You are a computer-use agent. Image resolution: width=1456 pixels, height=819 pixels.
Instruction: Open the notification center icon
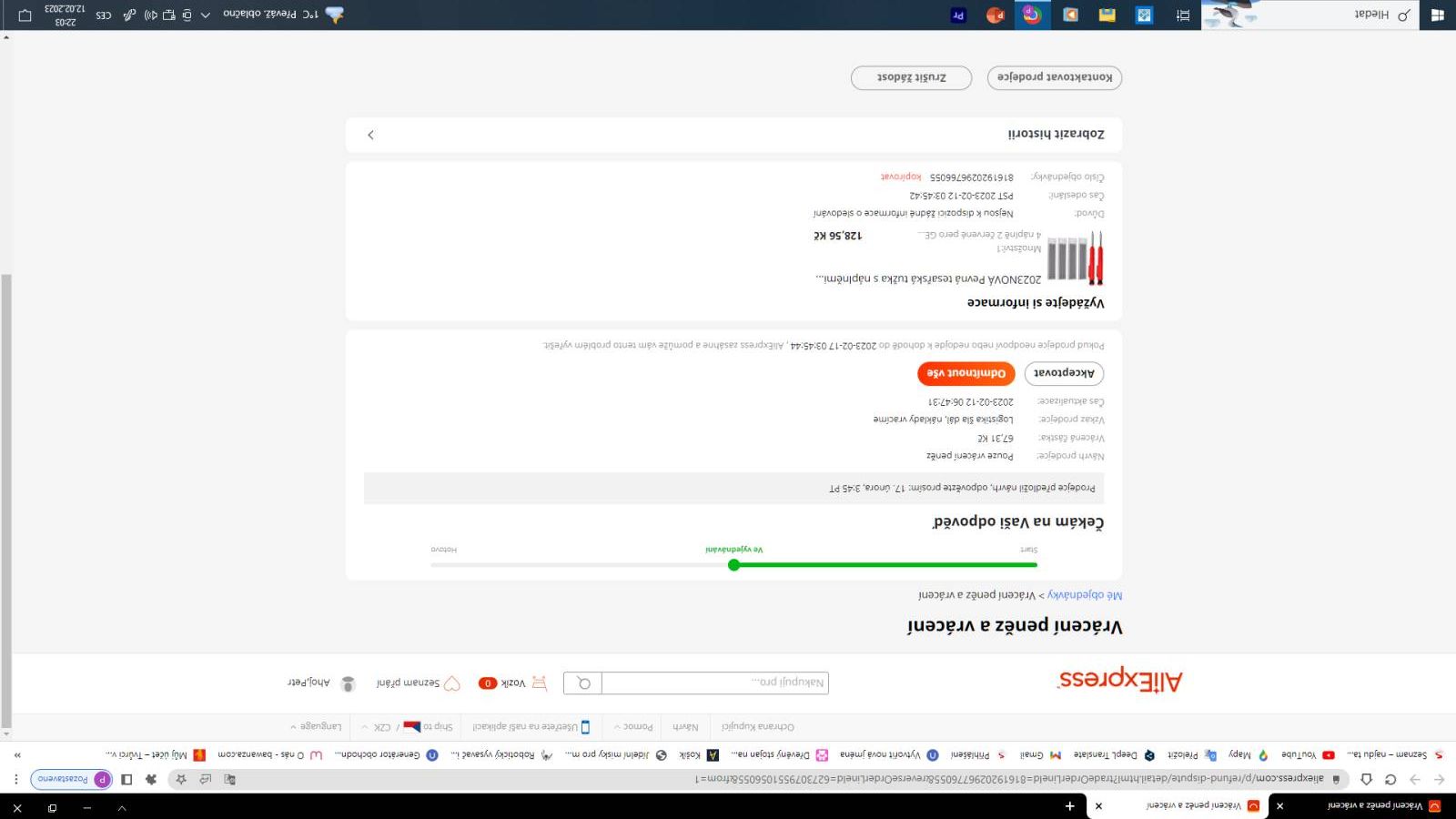[25, 15]
